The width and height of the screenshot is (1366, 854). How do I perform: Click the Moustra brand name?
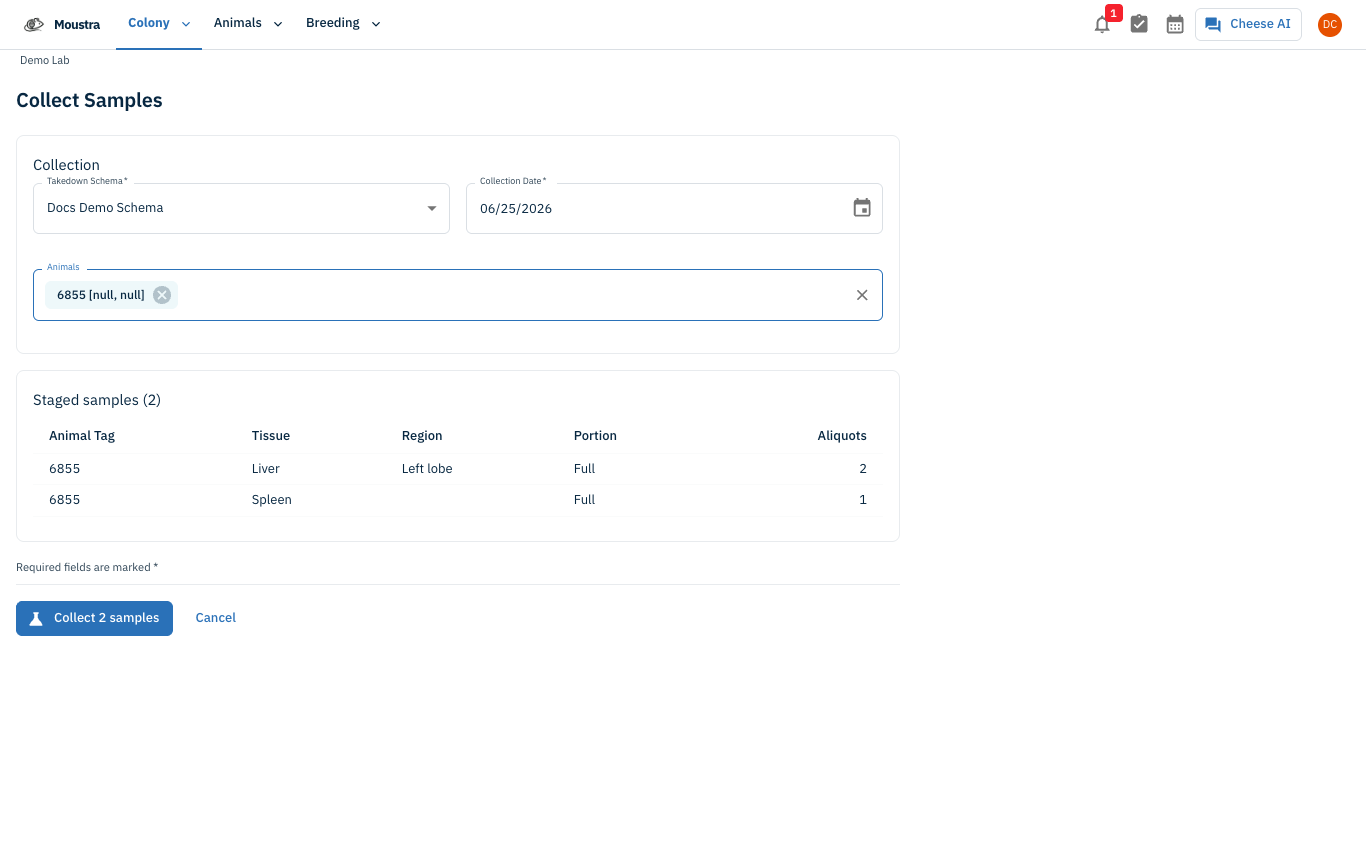pos(77,25)
